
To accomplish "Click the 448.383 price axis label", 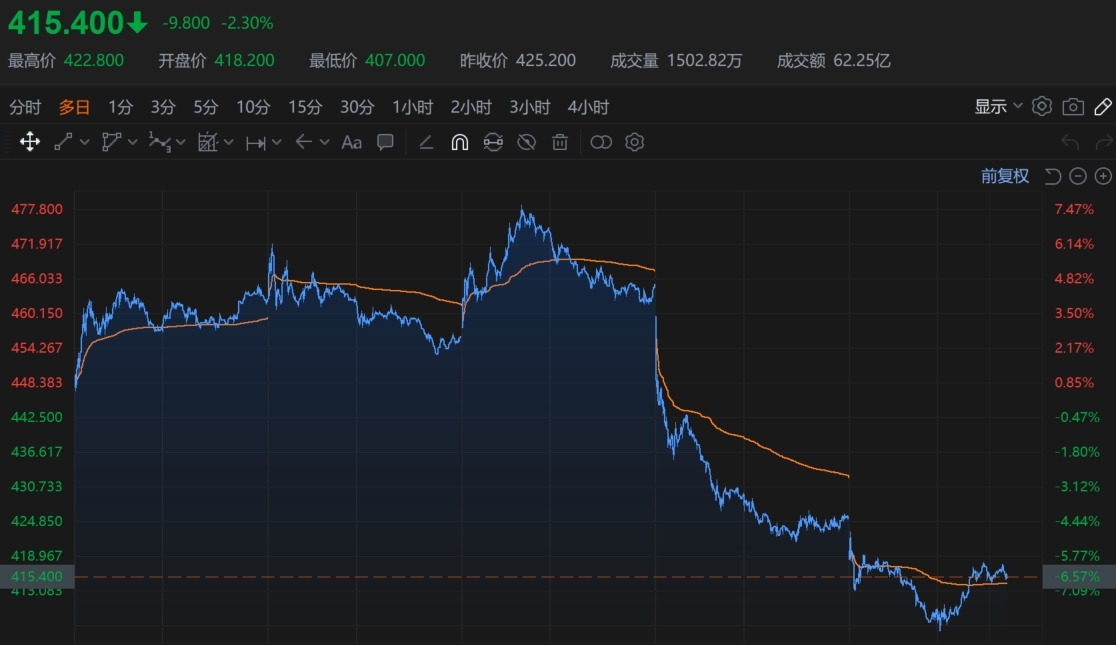I will pos(37,382).
